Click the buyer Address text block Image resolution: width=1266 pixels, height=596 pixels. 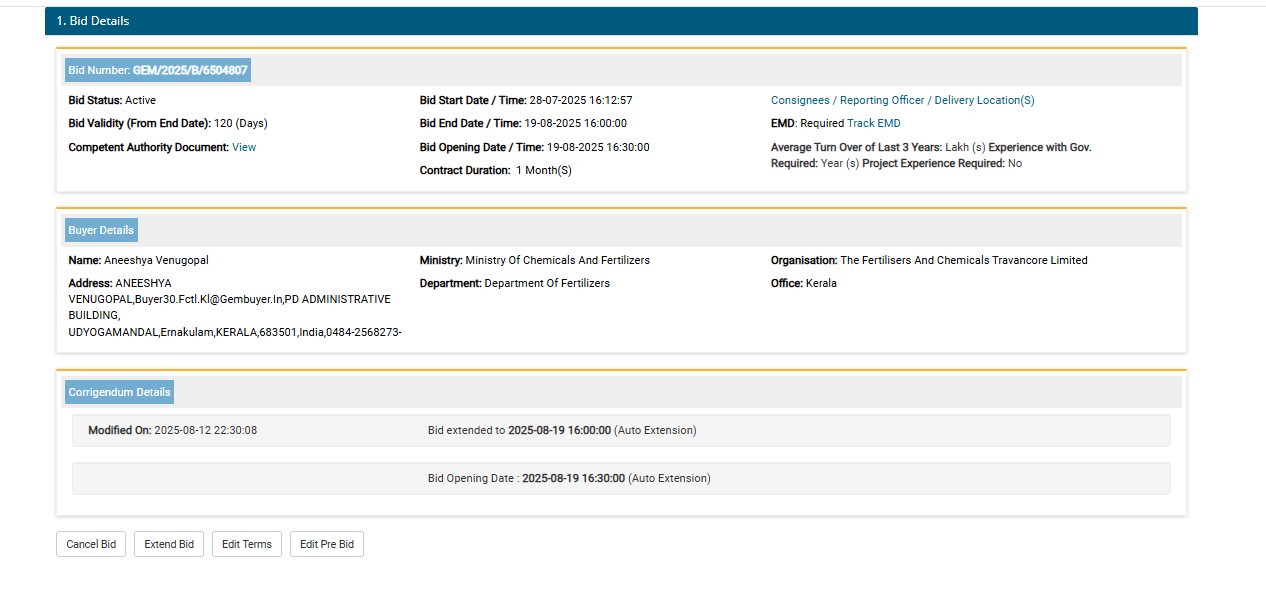click(x=235, y=307)
